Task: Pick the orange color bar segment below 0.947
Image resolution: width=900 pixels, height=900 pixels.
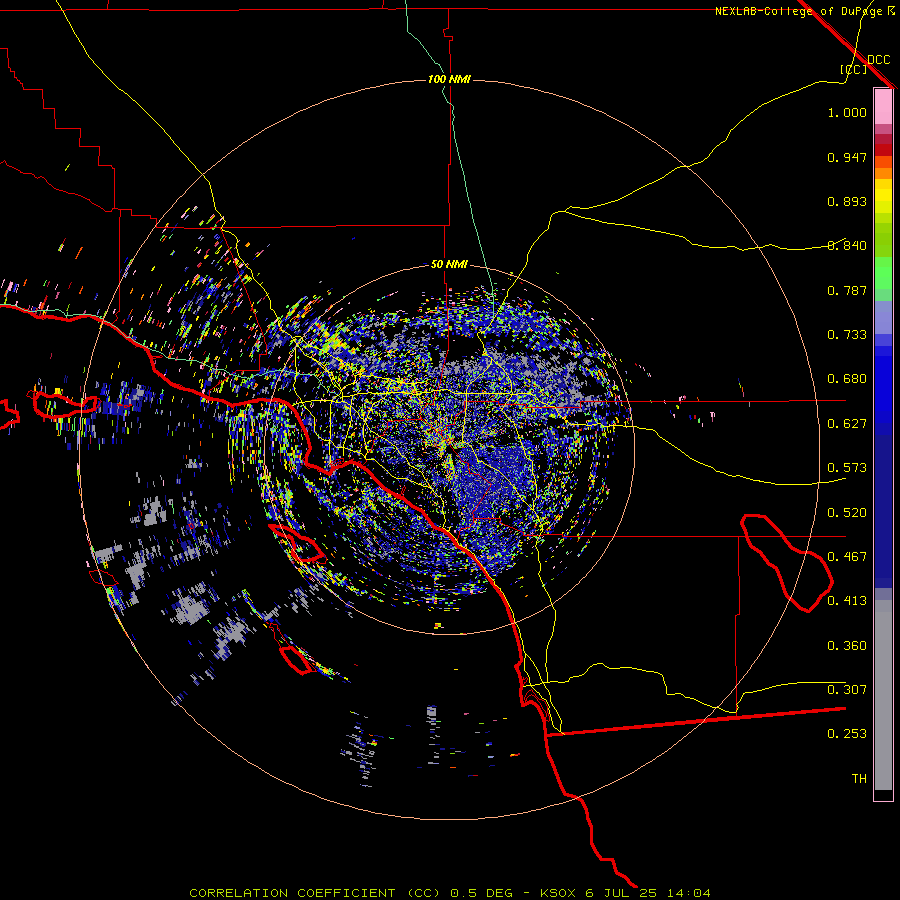Action: (x=883, y=168)
